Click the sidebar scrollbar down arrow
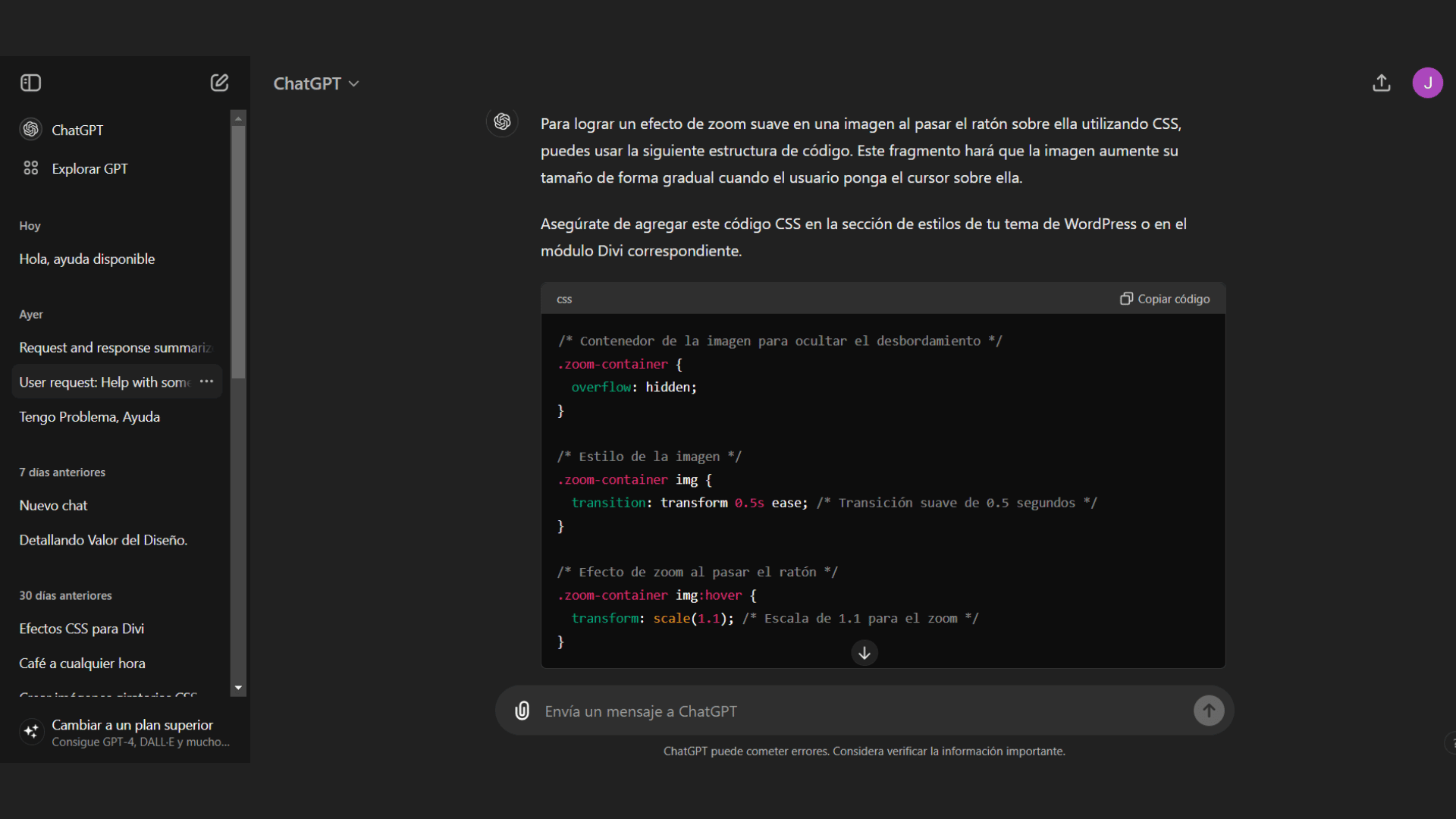Image resolution: width=1456 pixels, height=819 pixels. coord(238,688)
